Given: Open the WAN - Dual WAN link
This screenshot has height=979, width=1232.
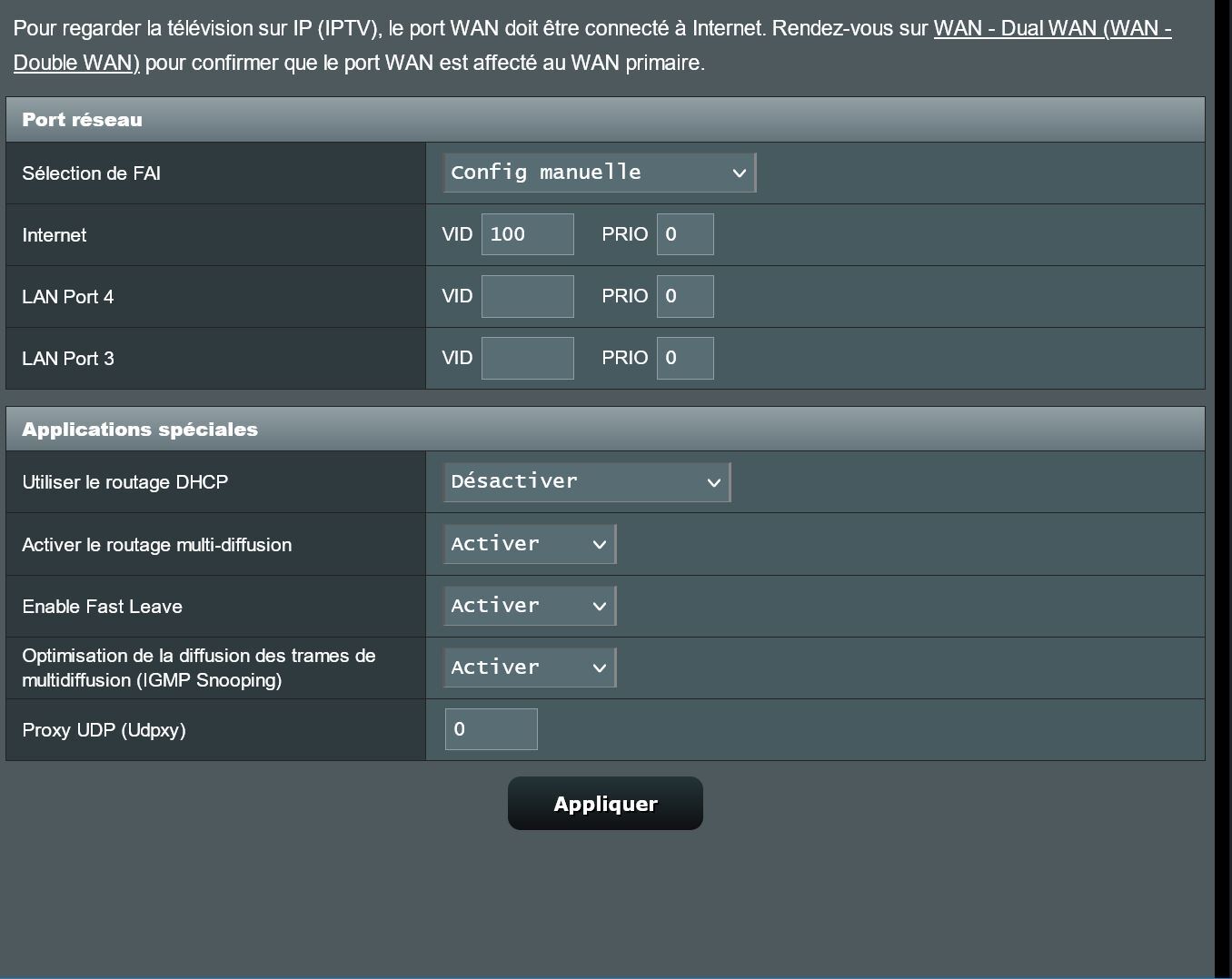Looking at the screenshot, I should [x=1052, y=28].
